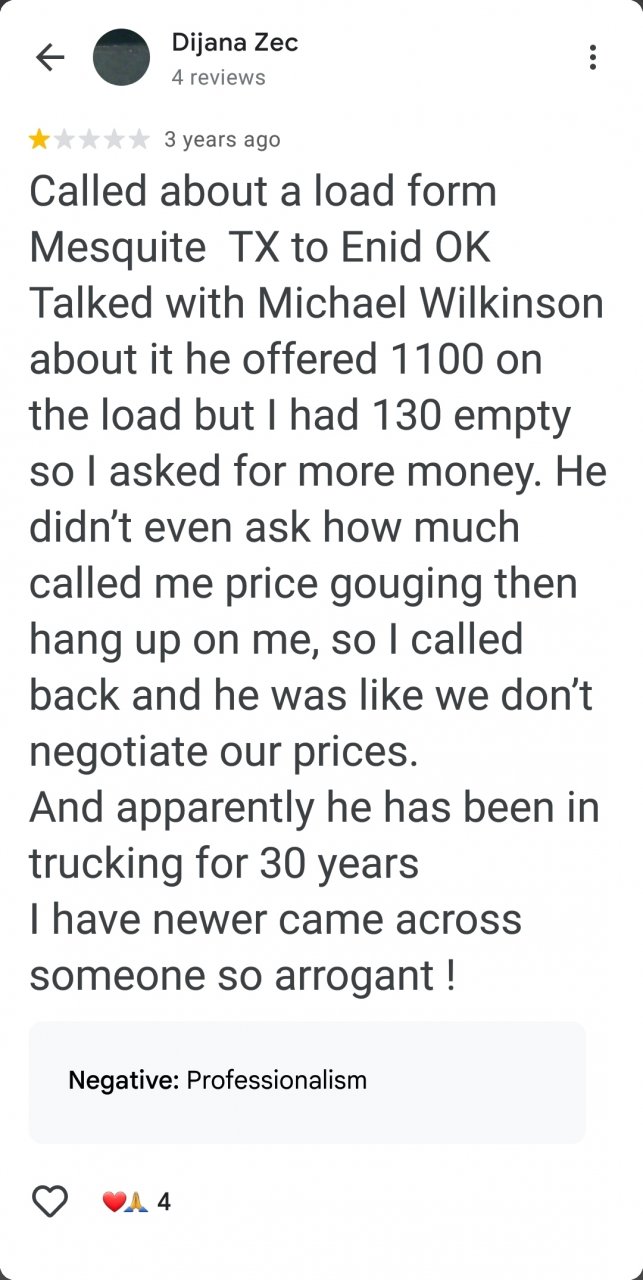View the reviewer's "4 reviews" link

point(218,77)
